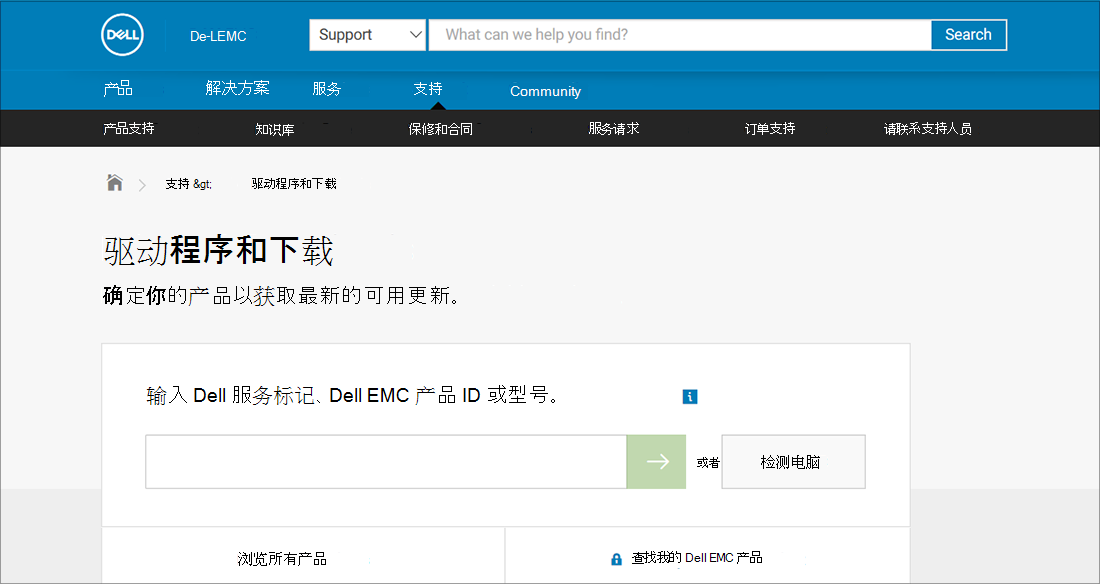1100x584 pixels.
Task: Open the 服务 menu
Action: click(x=327, y=88)
